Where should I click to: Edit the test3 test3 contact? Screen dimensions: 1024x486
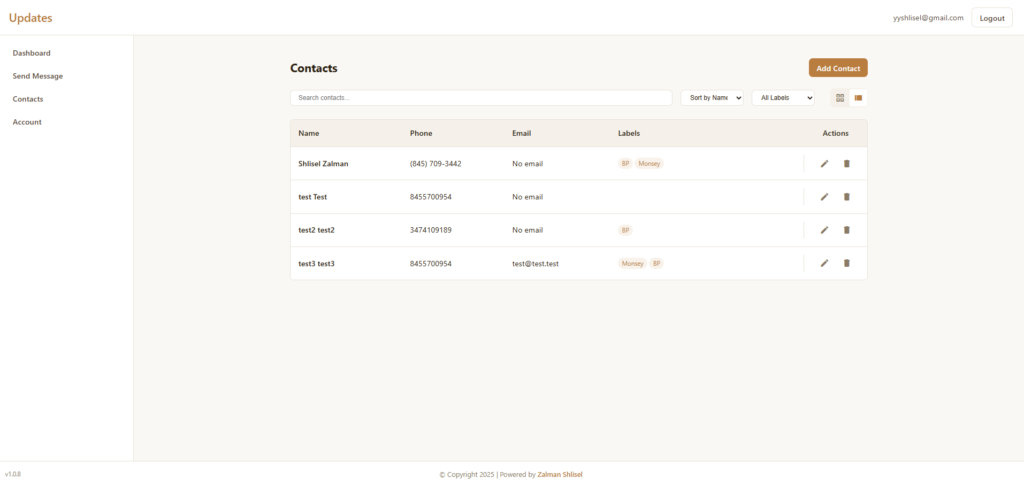coord(824,263)
